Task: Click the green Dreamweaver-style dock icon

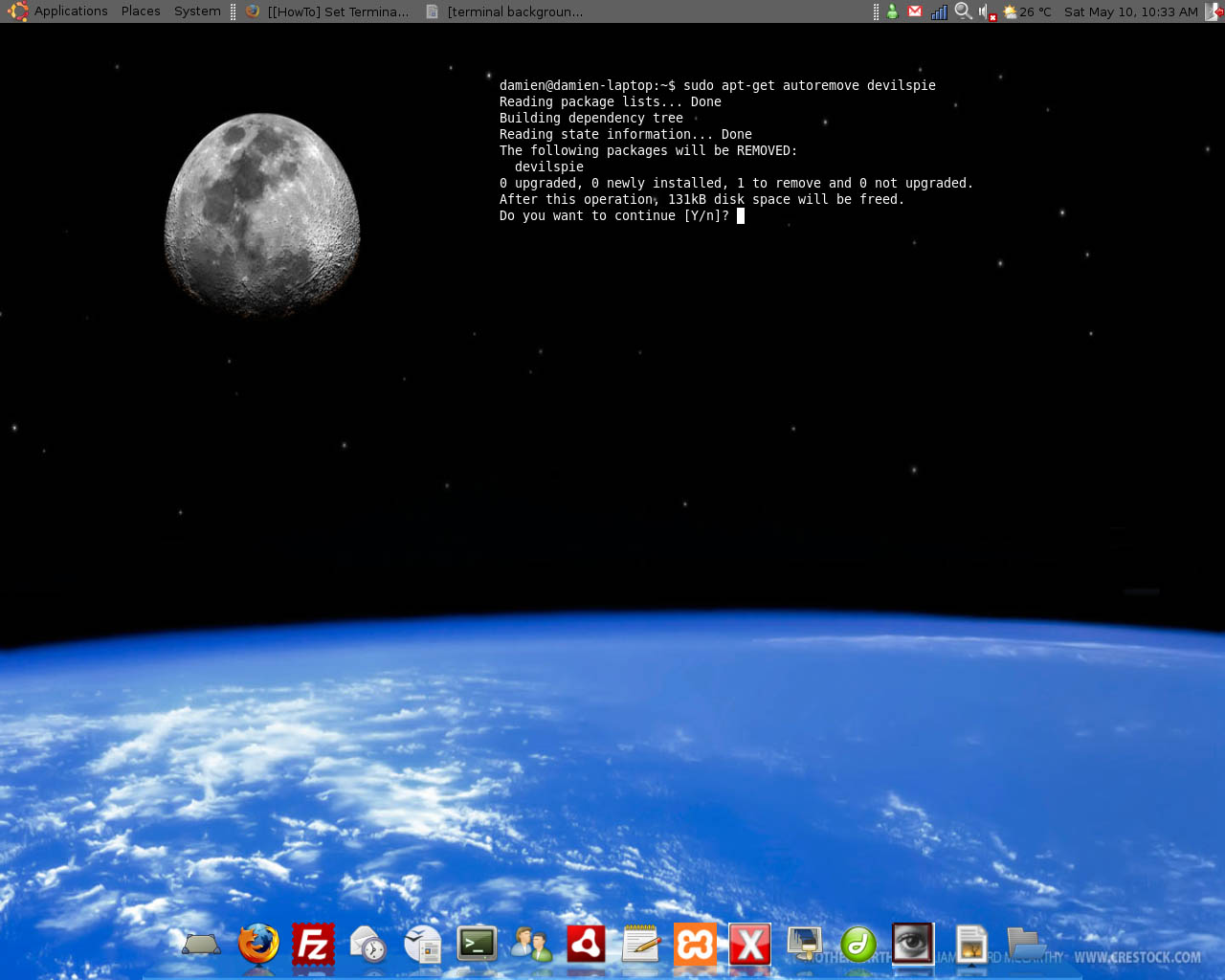Action: coord(858,945)
